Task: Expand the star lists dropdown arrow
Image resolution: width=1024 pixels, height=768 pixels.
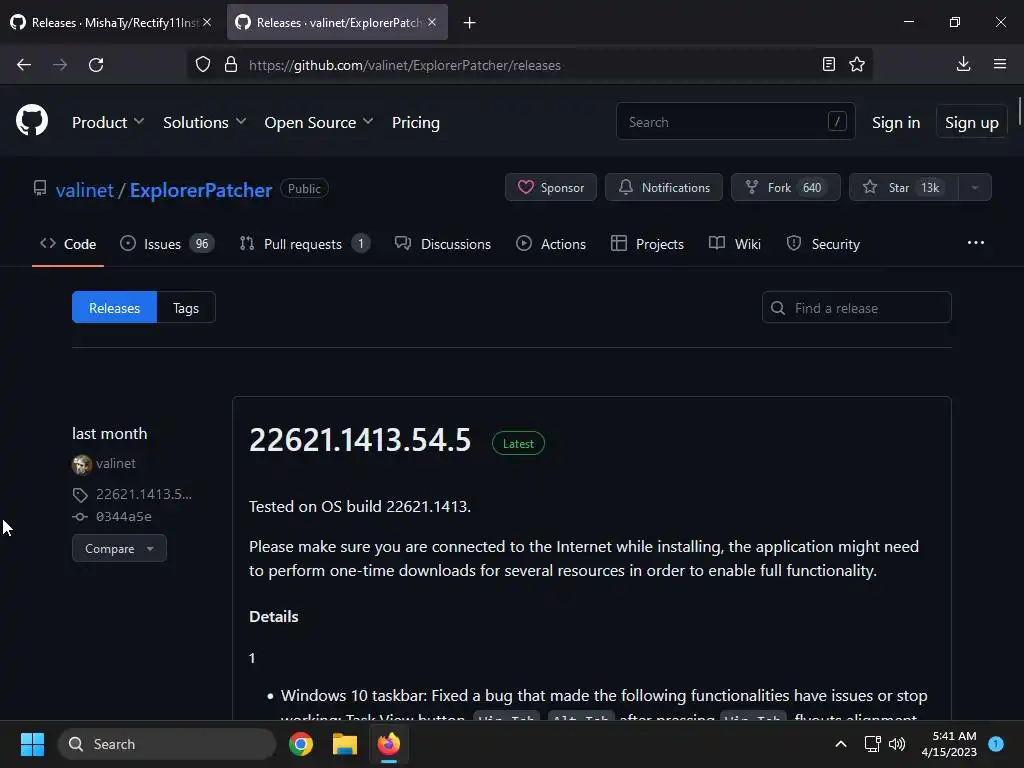Action: coord(974,187)
